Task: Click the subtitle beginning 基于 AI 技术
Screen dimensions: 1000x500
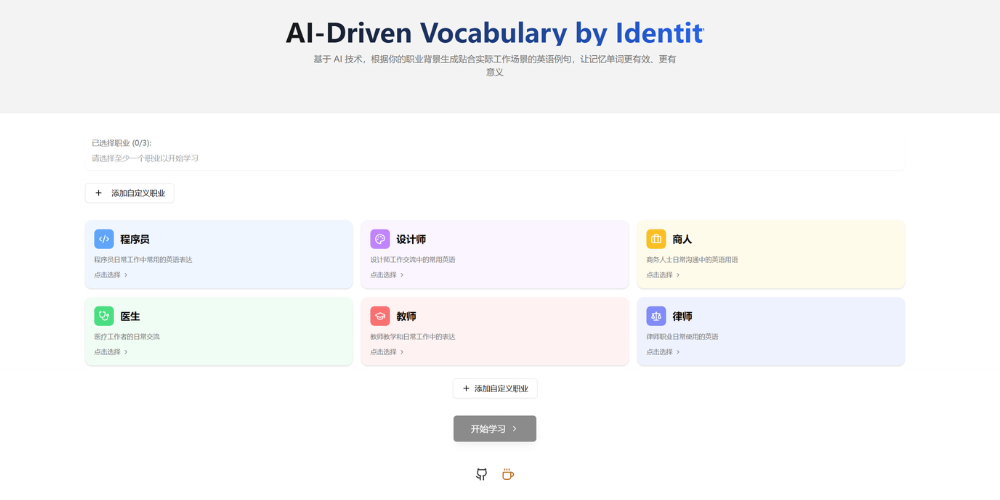Action: click(x=495, y=66)
